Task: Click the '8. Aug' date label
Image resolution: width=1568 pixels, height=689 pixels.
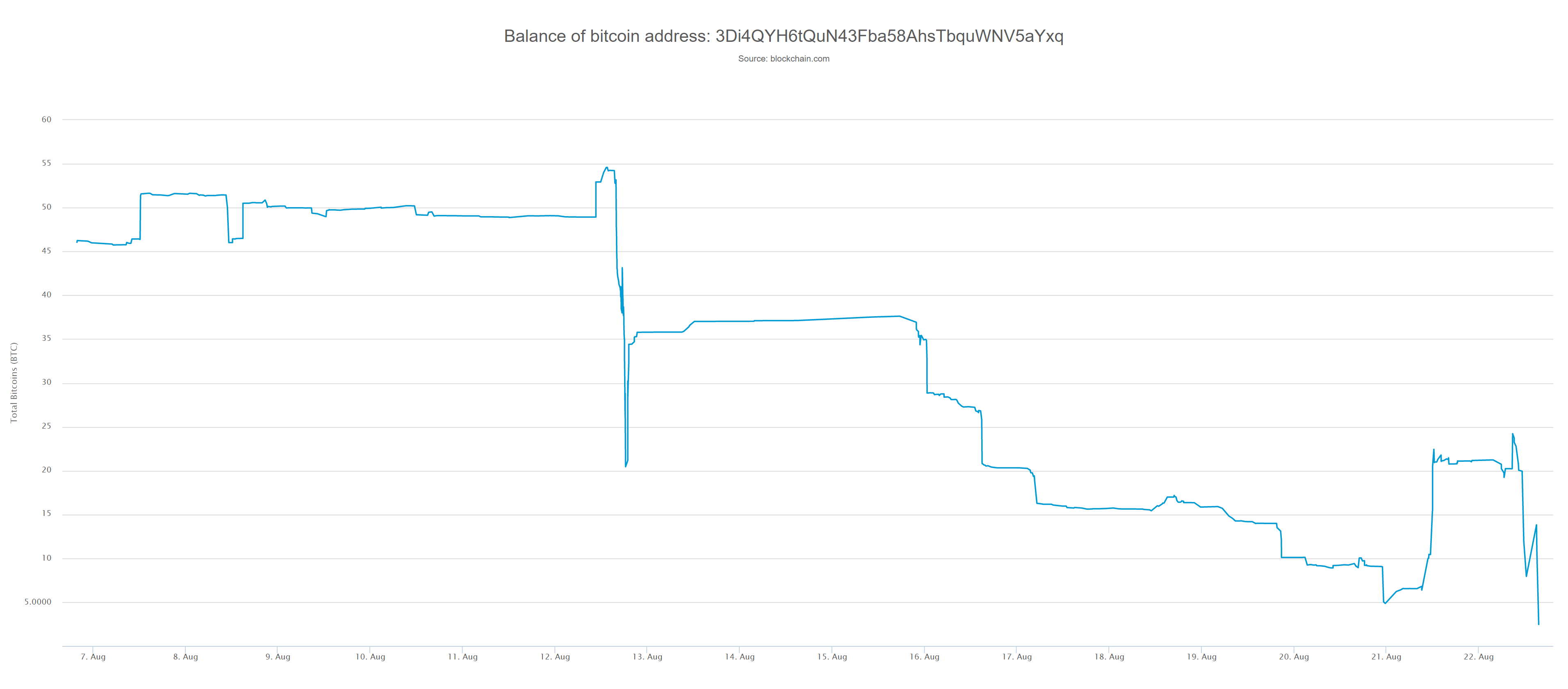Action: pos(186,657)
